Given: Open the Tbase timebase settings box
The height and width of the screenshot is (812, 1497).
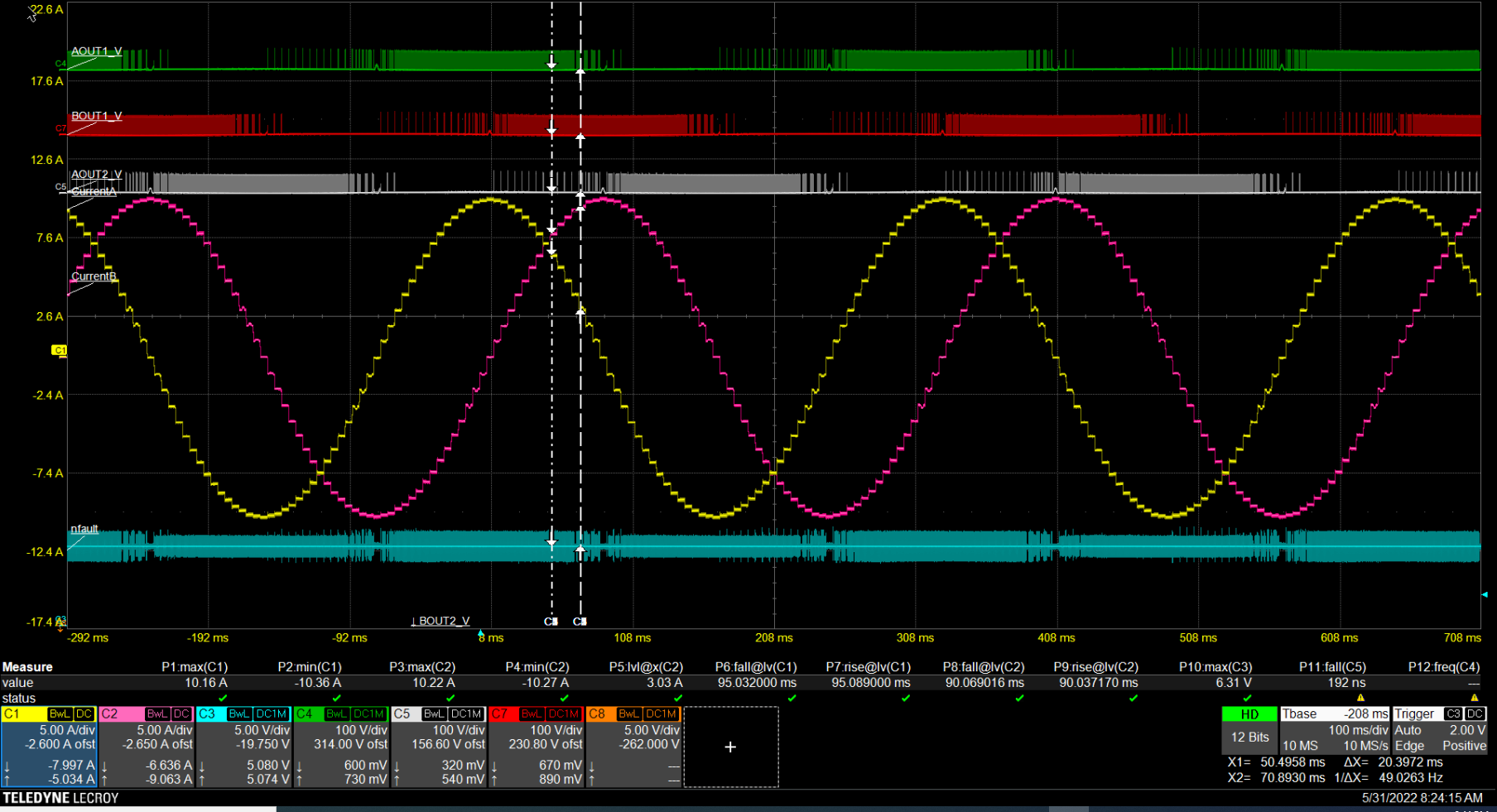Looking at the screenshot, I should [x=1300, y=713].
